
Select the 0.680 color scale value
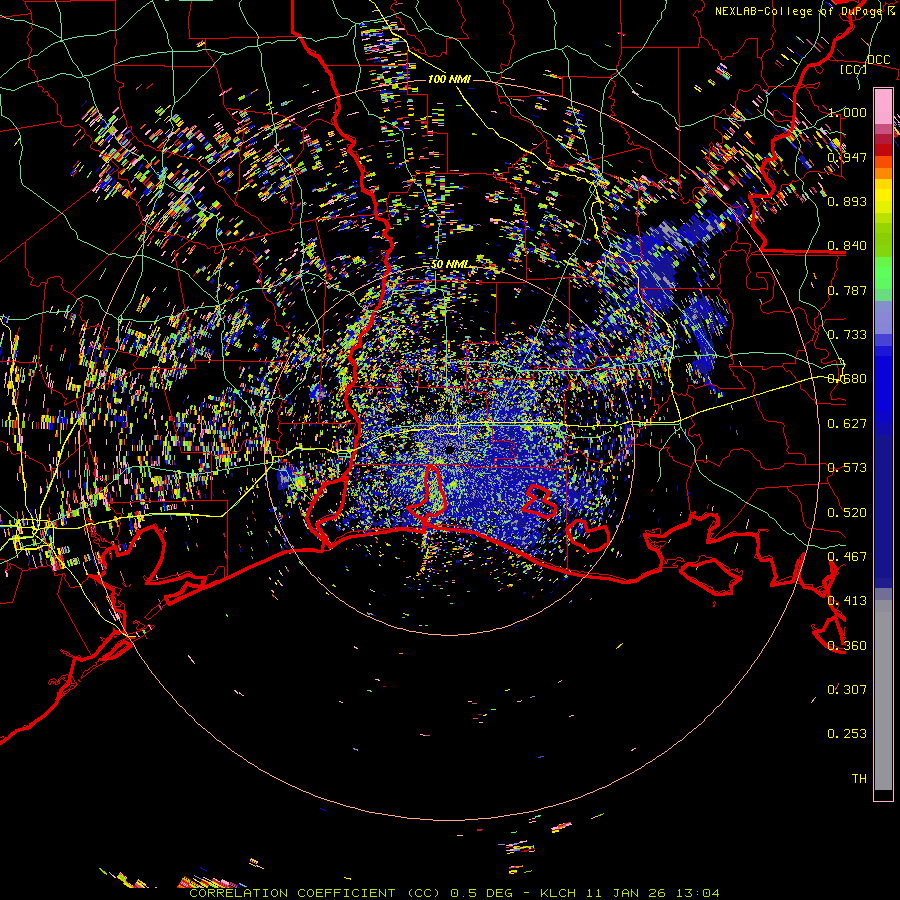point(847,379)
